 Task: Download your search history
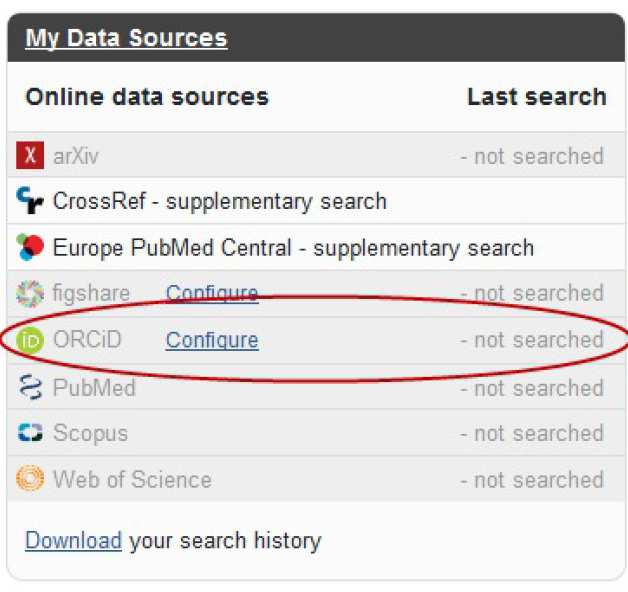[73, 541]
